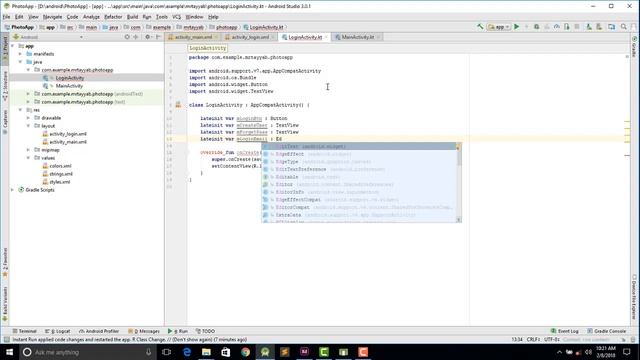This screenshot has height=360, width=640.
Task: Click the Make Project hammer icon
Action: point(480,27)
